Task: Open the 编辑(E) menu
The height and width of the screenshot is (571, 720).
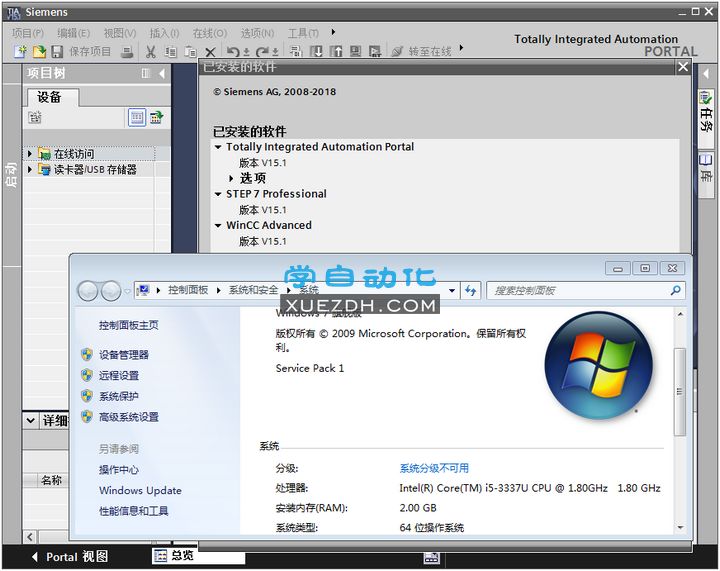Action: coord(73,33)
